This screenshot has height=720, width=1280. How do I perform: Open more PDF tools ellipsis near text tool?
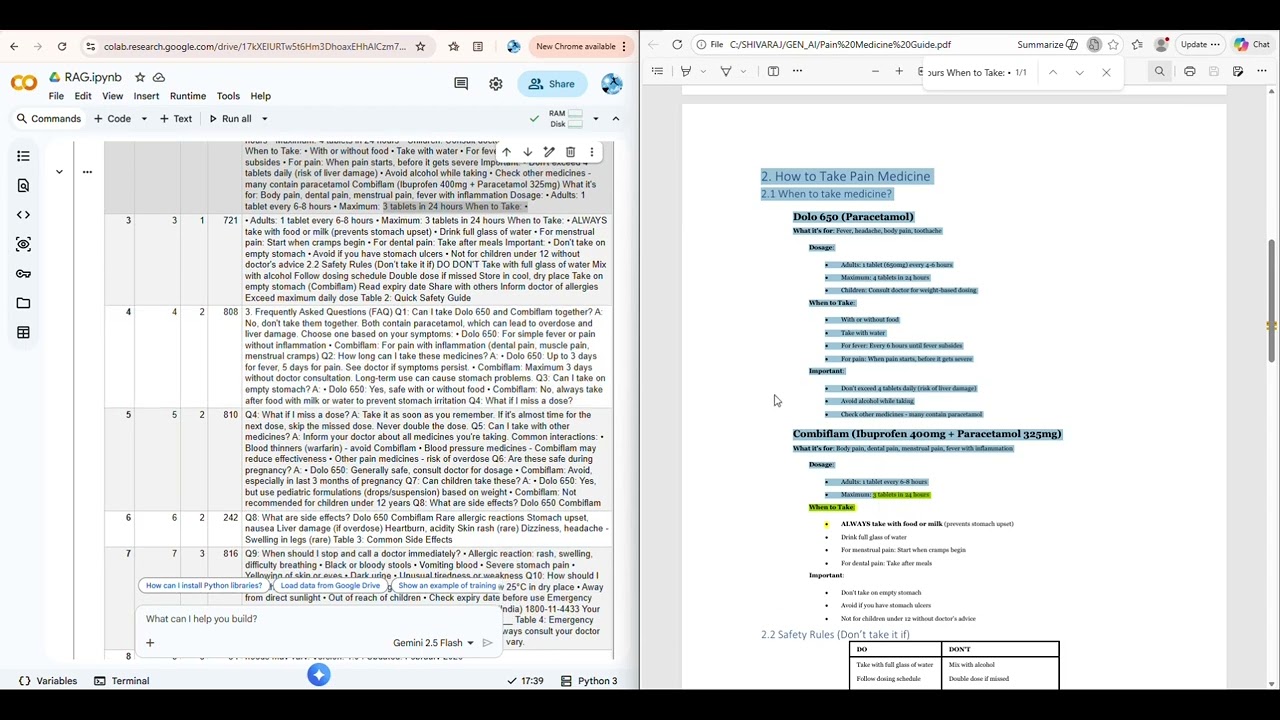click(797, 71)
